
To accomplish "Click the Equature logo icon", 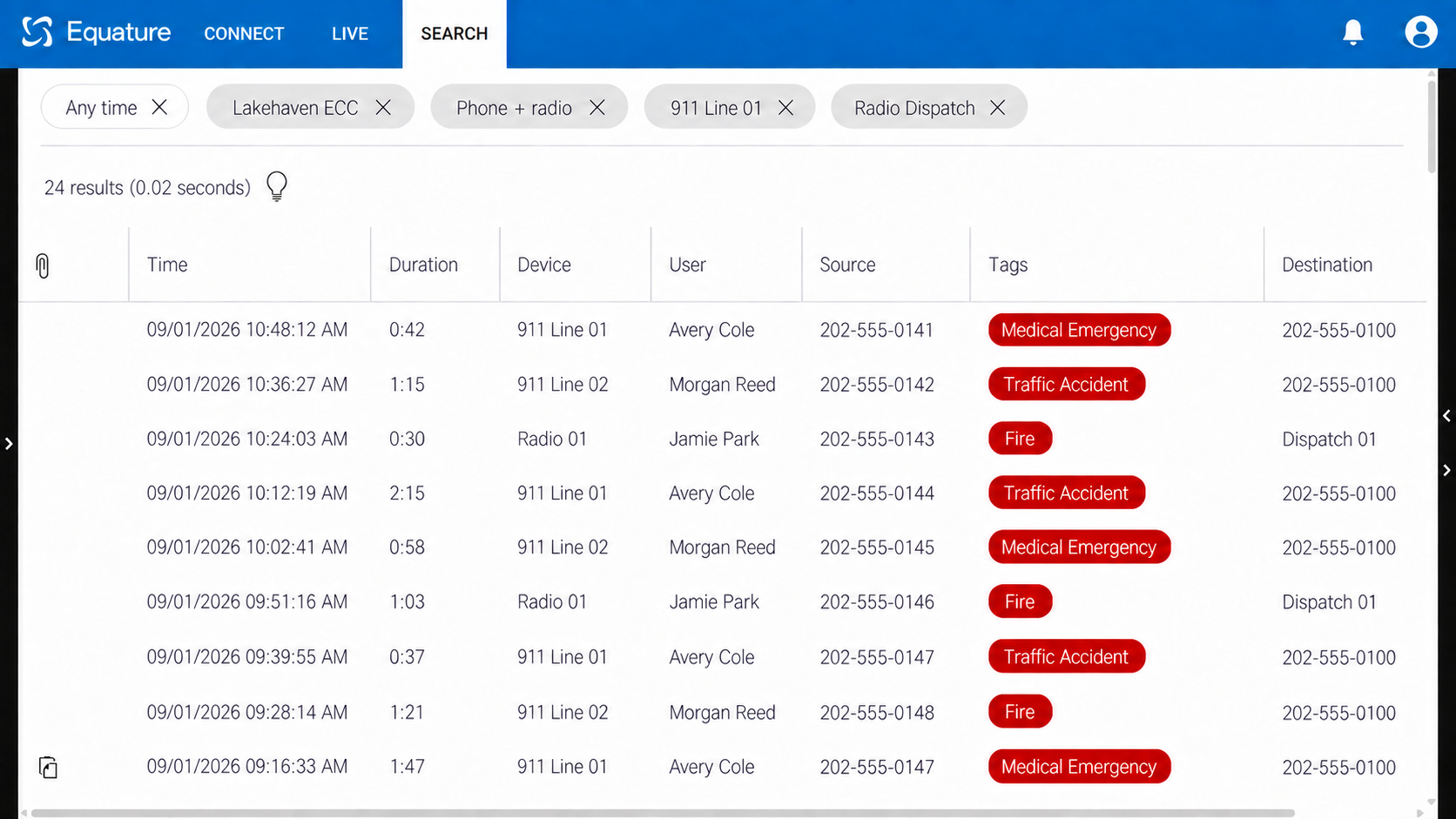I will click(x=37, y=32).
